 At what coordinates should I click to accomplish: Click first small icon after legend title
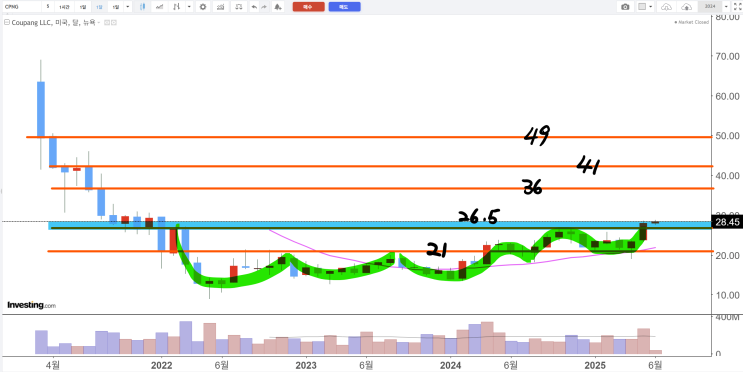click(x=107, y=22)
